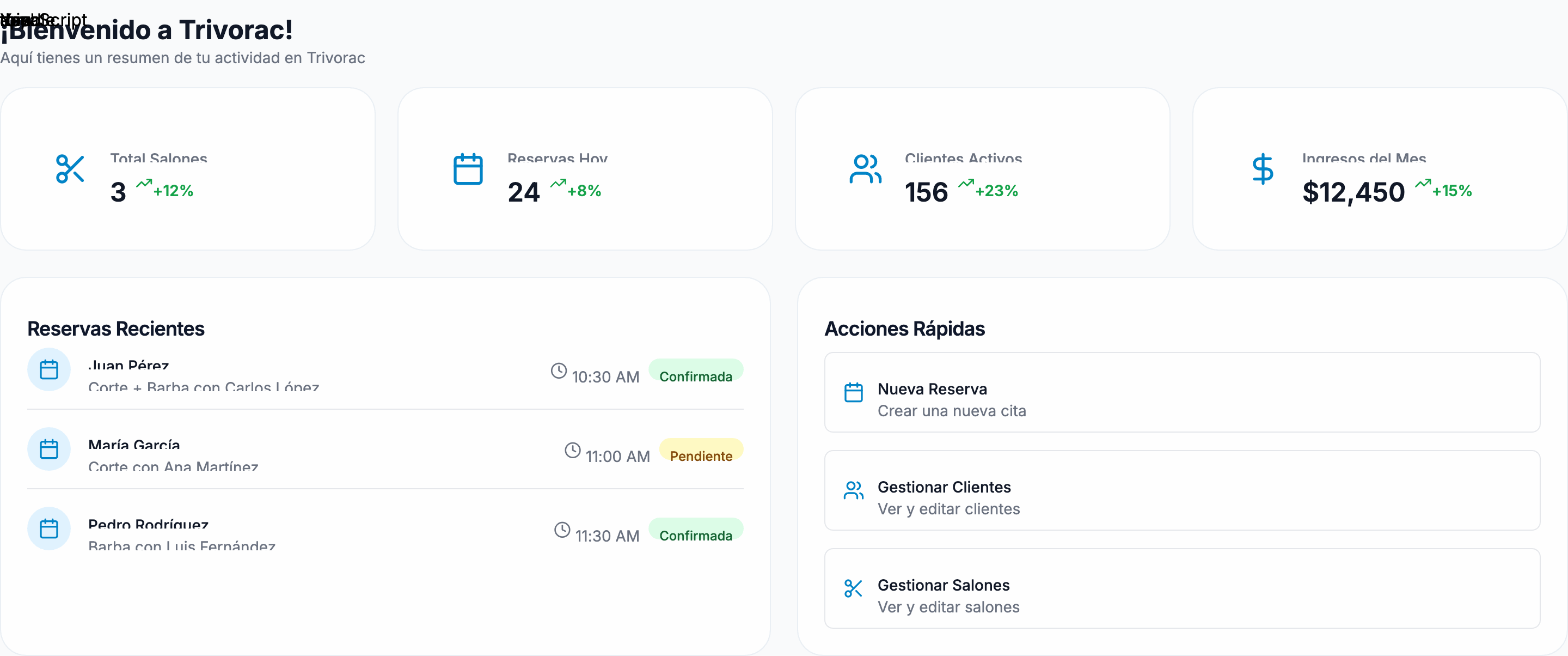Image resolution: width=1568 pixels, height=656 pixels.
Task: Click the trend arrow next to +15%
Action: pyautogui.click(x=1423, y=183)
